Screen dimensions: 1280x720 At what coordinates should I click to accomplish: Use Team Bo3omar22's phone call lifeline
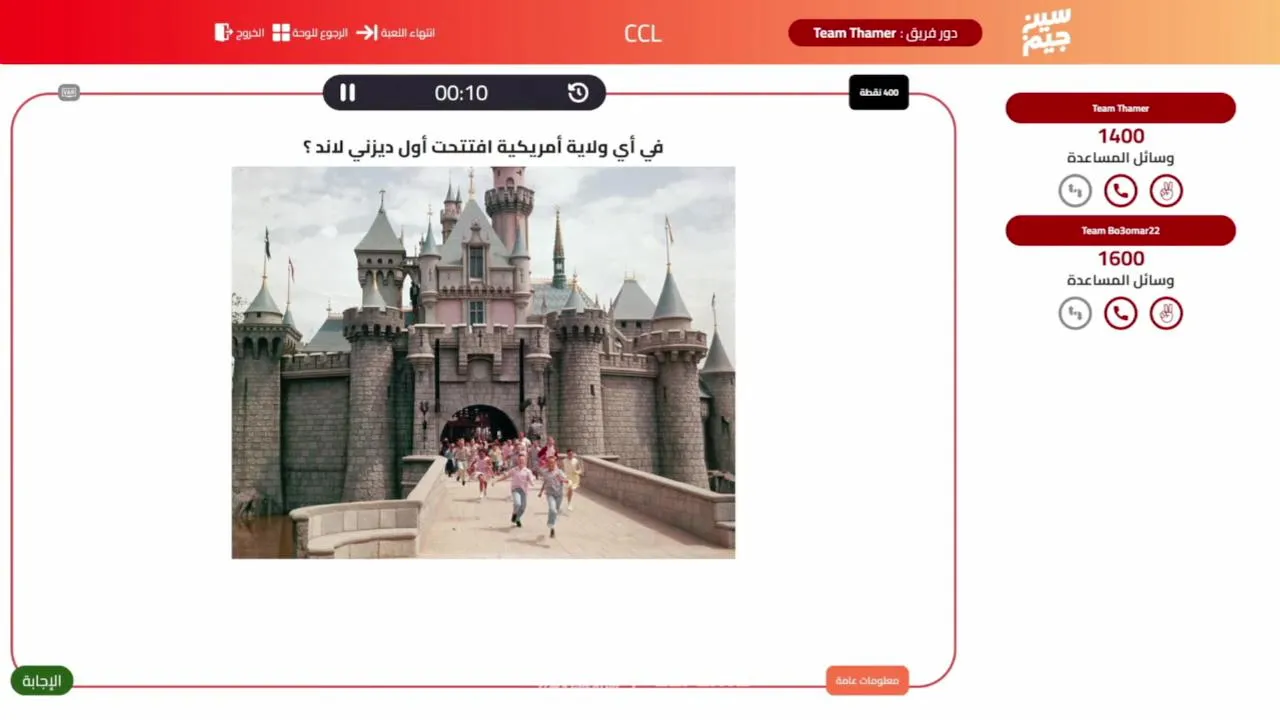[1121, 313]
